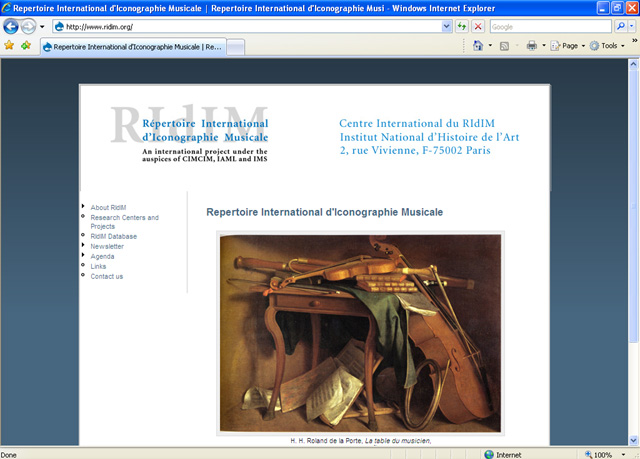Image resolution: width=640 pixels, height=459 pixels.
Task: Open Favorites Center star icon
Action: (x=9, y=46)
